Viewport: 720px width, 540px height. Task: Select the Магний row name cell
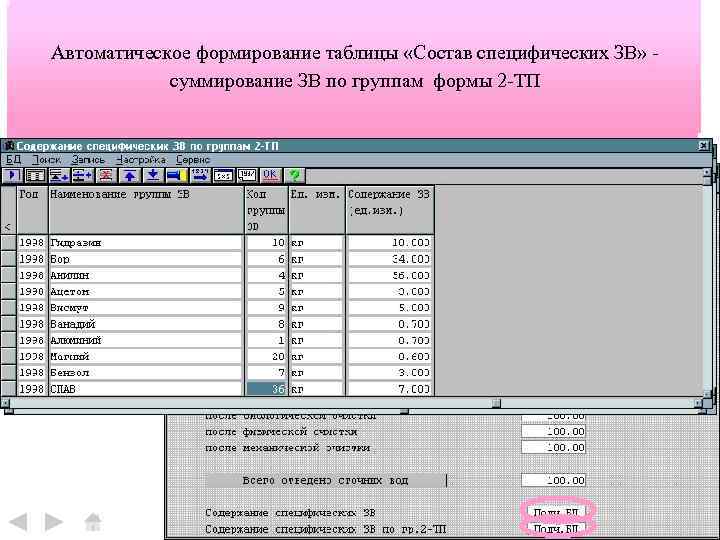(145, 356)
